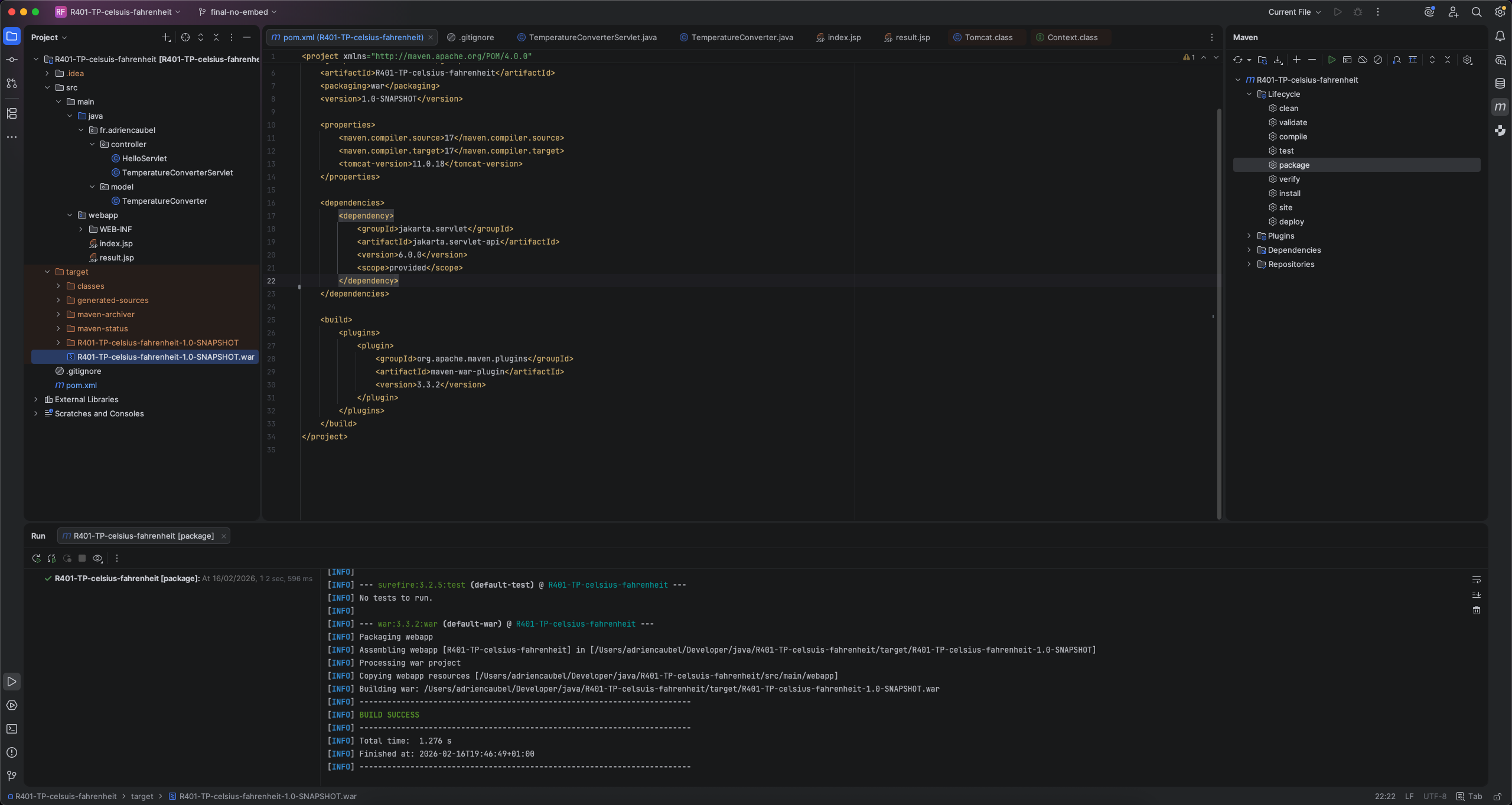The height and width of the screenshot is (805, 1512).
Task: Clear the Run console output
Action: point(1476,610)
